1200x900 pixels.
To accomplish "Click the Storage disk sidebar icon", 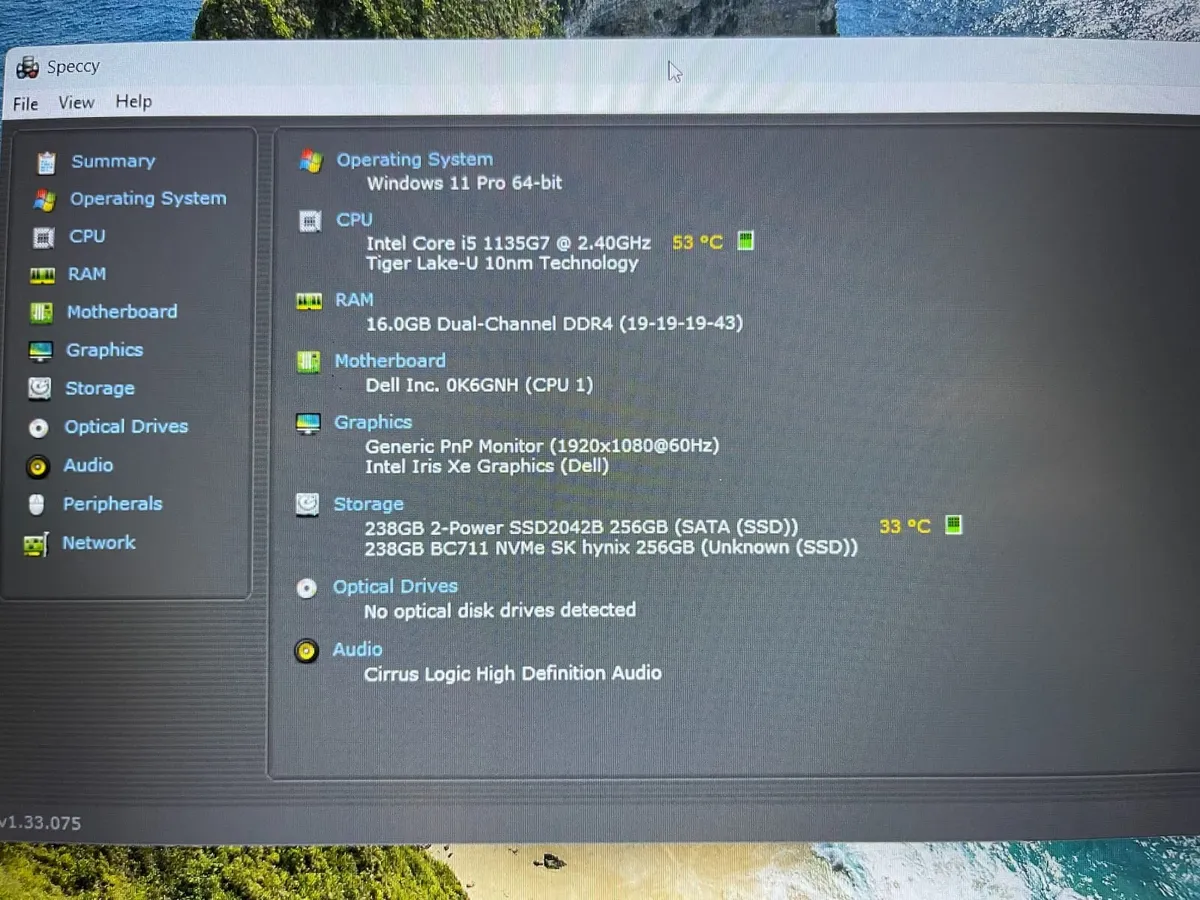I will tap(40, 389).
